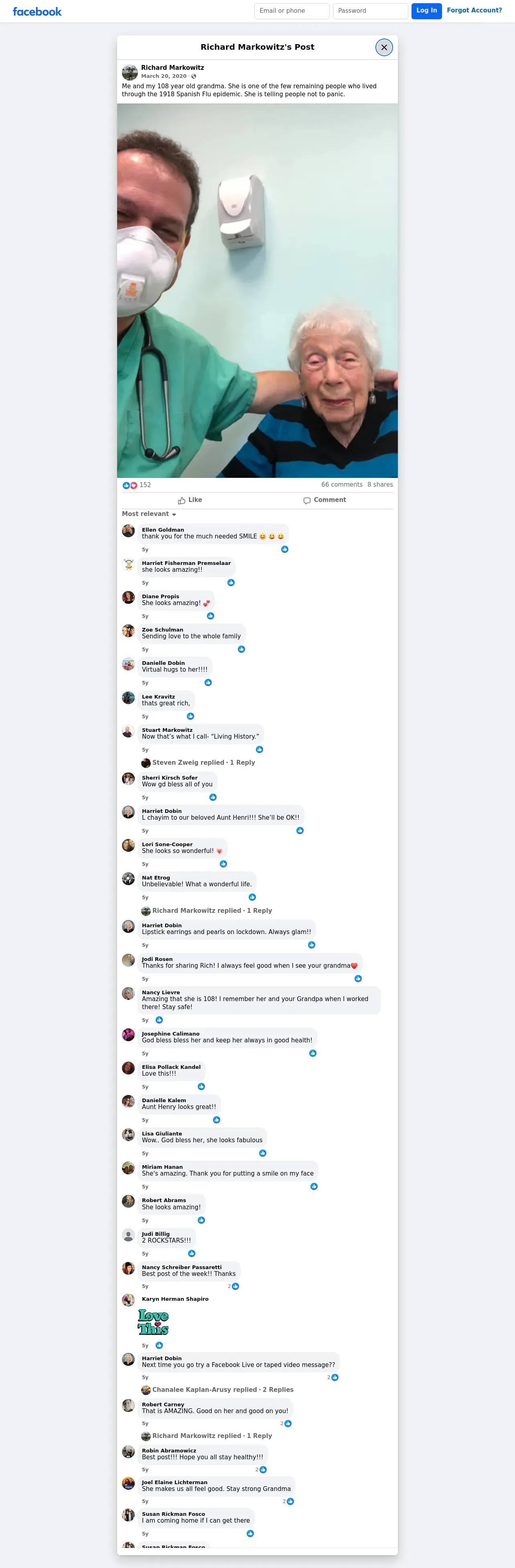Open the Forgot Account? link
515x1568 pixels.
point(474,10)
